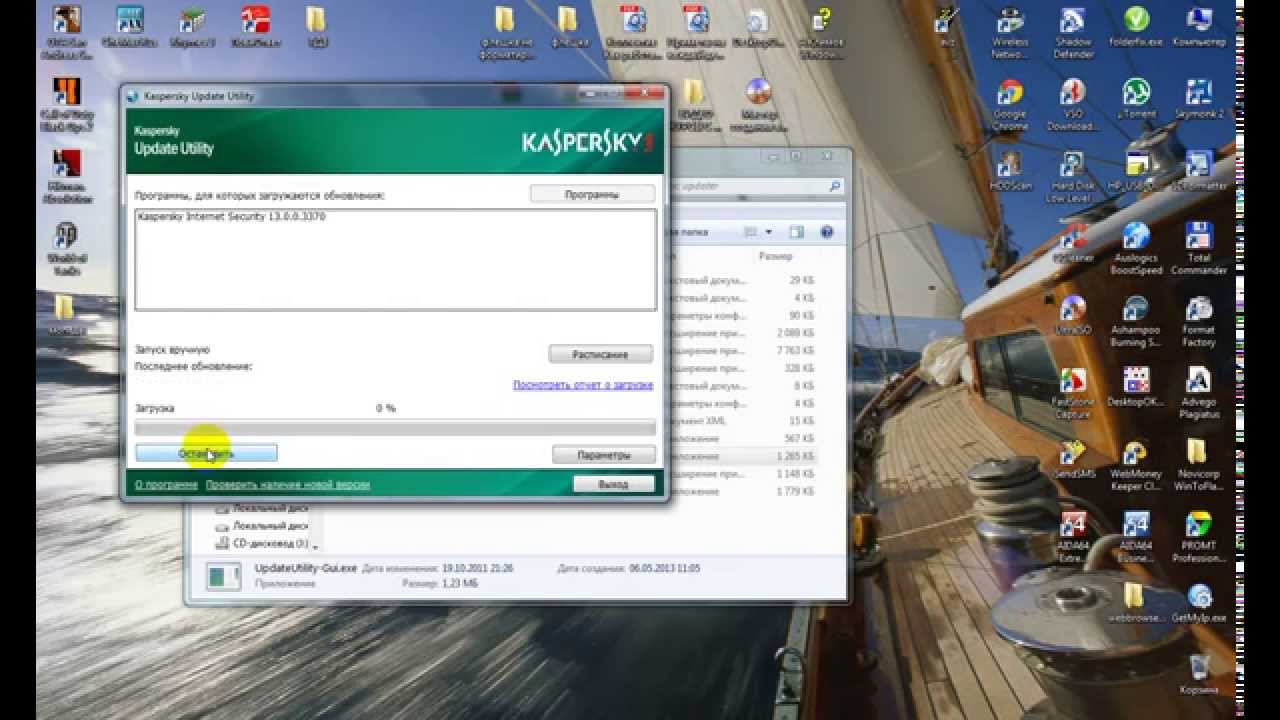Launch SendSMS desktop shortcut

pyautogui.click(x=1073, y=459)
